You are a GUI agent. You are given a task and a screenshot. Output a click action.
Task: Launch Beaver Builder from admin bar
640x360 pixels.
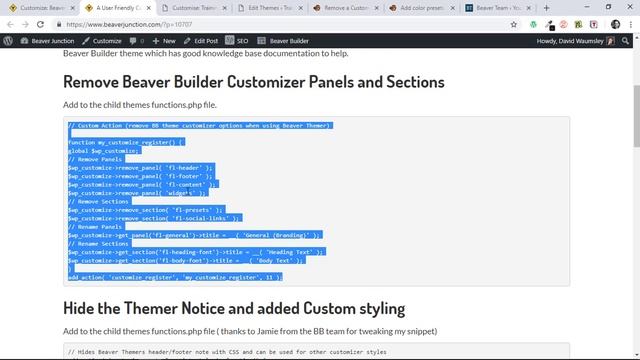(x=283, y=41)
